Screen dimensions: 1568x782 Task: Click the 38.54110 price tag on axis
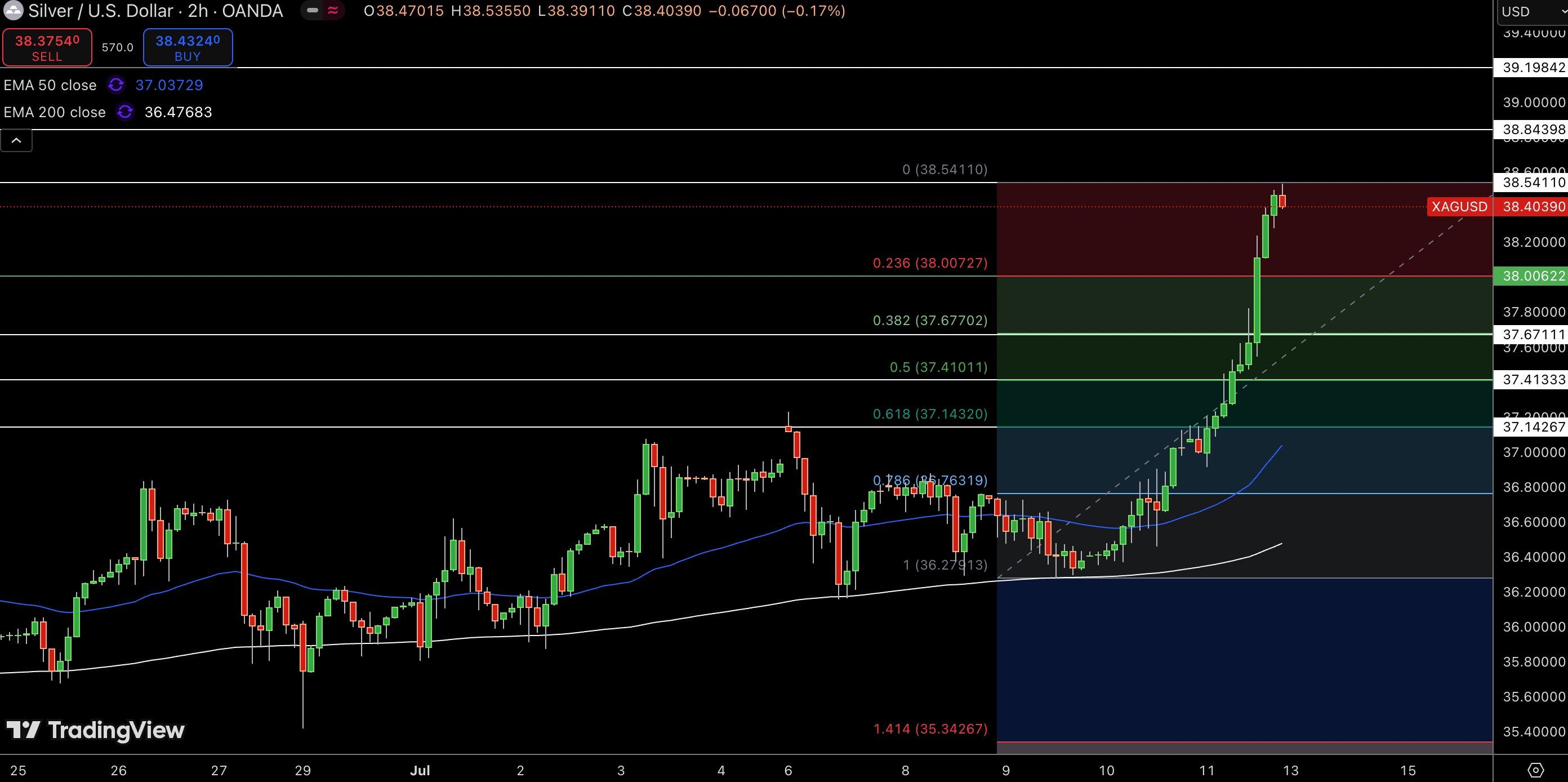click(x=1531, y=182)
